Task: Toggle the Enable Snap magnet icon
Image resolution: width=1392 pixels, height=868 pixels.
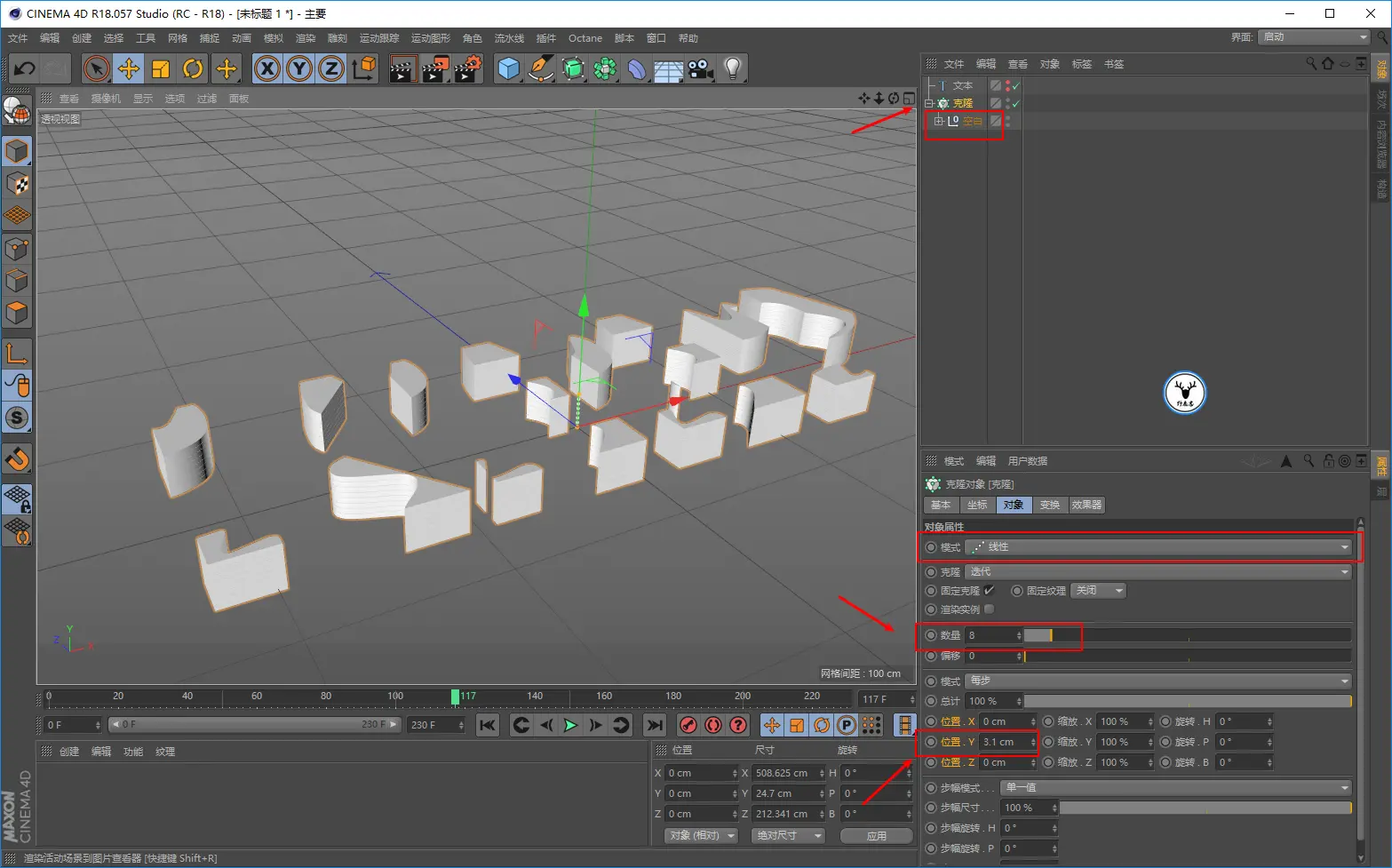Action: click(17, 458)
